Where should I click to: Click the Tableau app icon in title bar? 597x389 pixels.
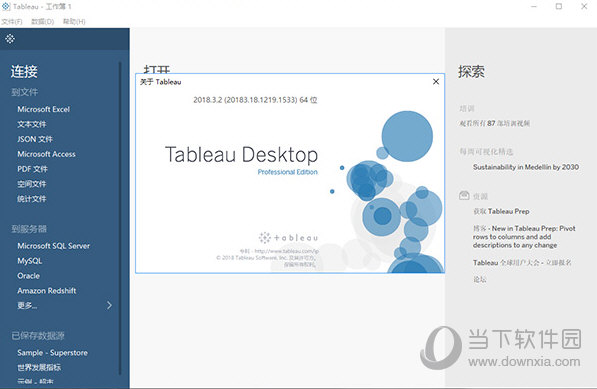click(x=6, y=6)
